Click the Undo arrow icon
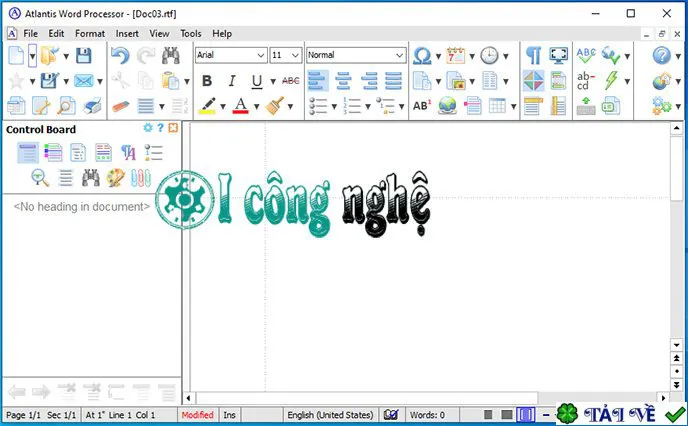This screenshot has height=426, width=688. coord(120,56)
